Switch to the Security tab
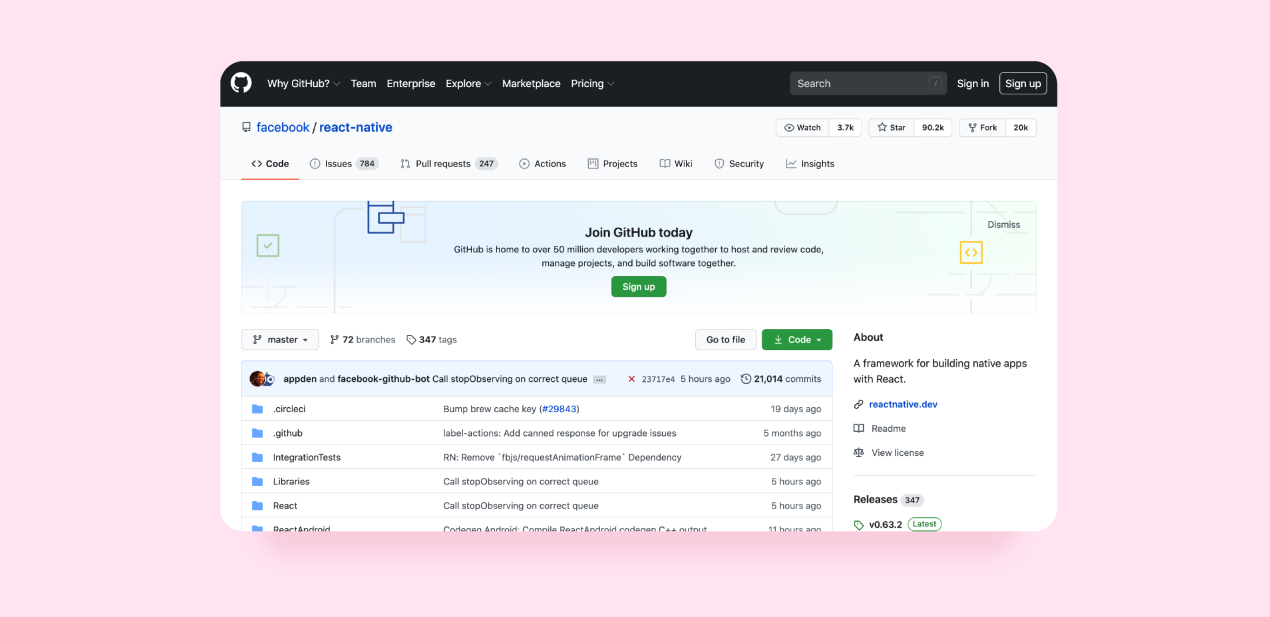This screenshot has width=1270, height=617. pyautogui.click(x=739, y=164)
